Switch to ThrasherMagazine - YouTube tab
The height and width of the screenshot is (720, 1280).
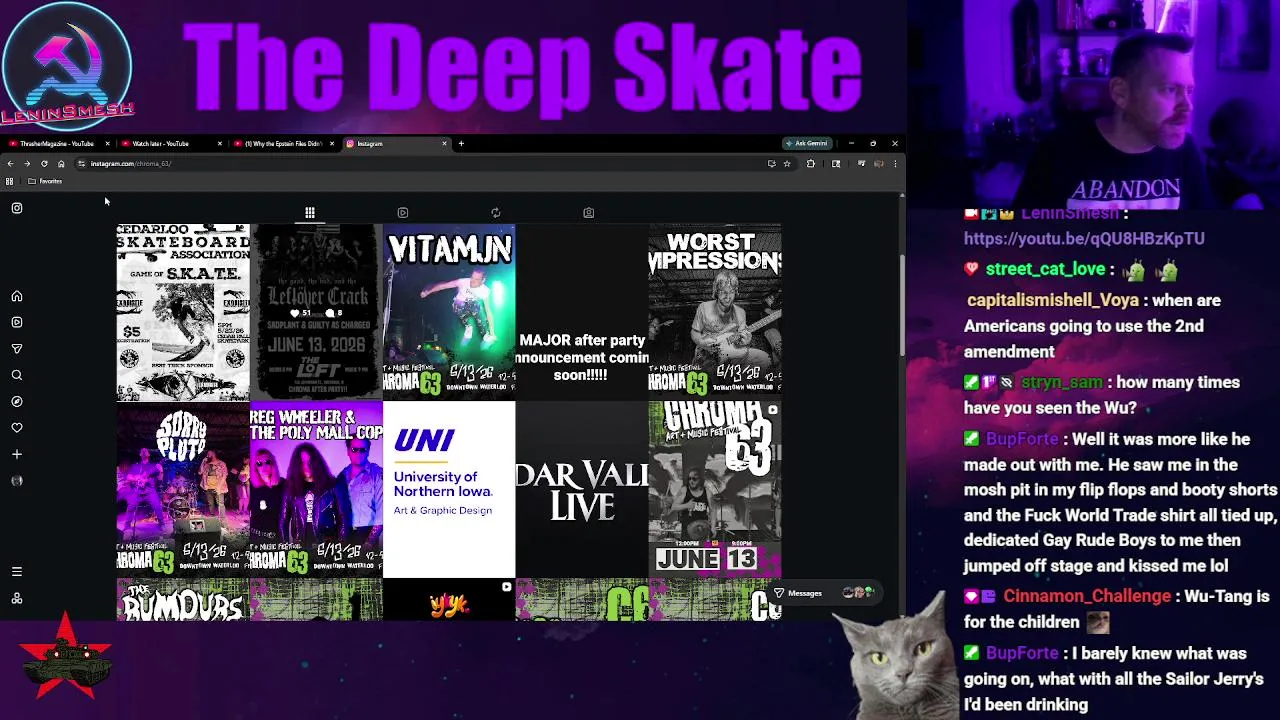point(58,143)
